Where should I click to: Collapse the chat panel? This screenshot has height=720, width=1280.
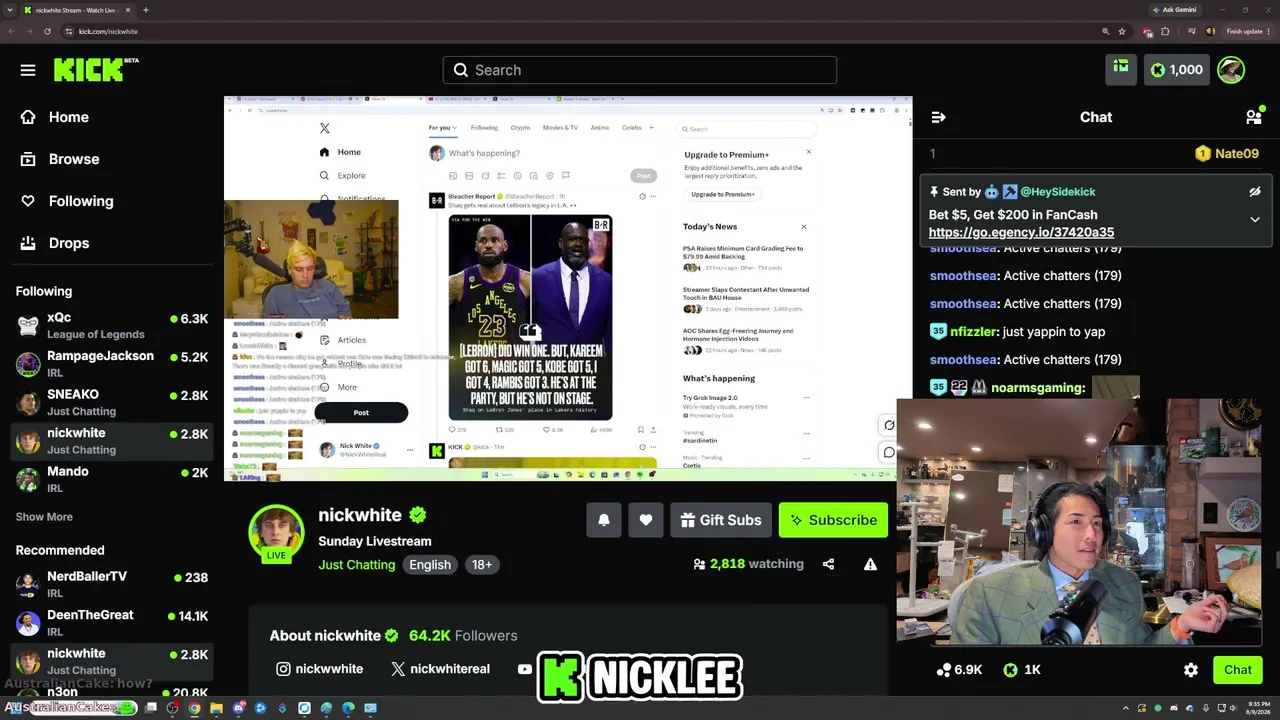[x=938, y=117]
